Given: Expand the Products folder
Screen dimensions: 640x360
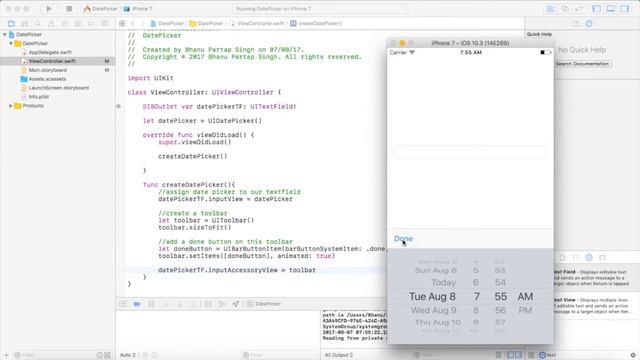Looking at the screenshot, I should 11,106.
